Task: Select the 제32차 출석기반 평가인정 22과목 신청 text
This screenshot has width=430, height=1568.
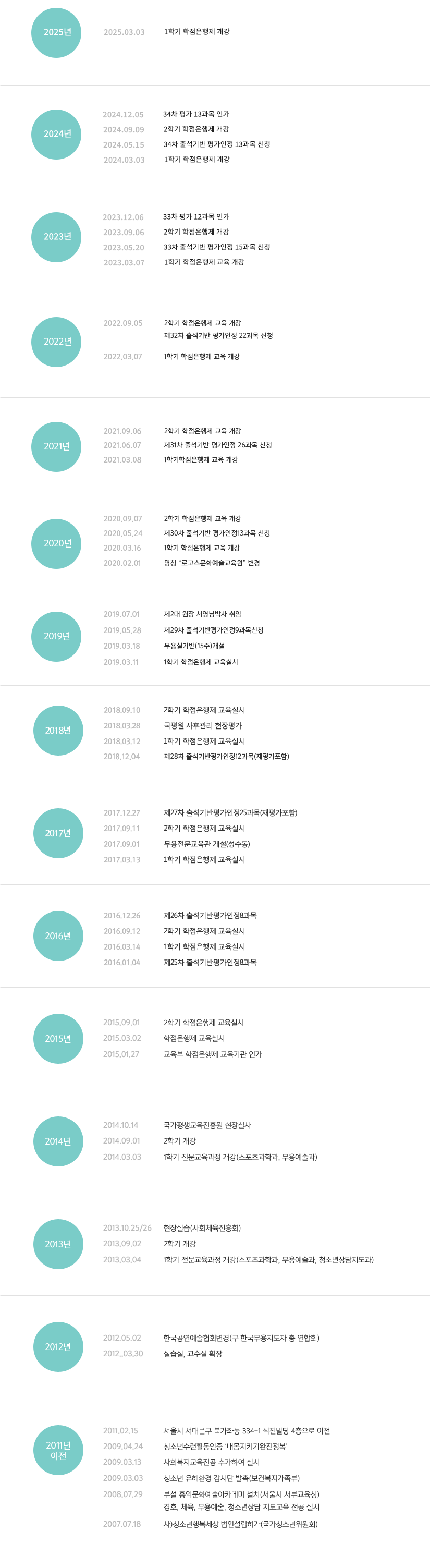Action: [218, 336]
